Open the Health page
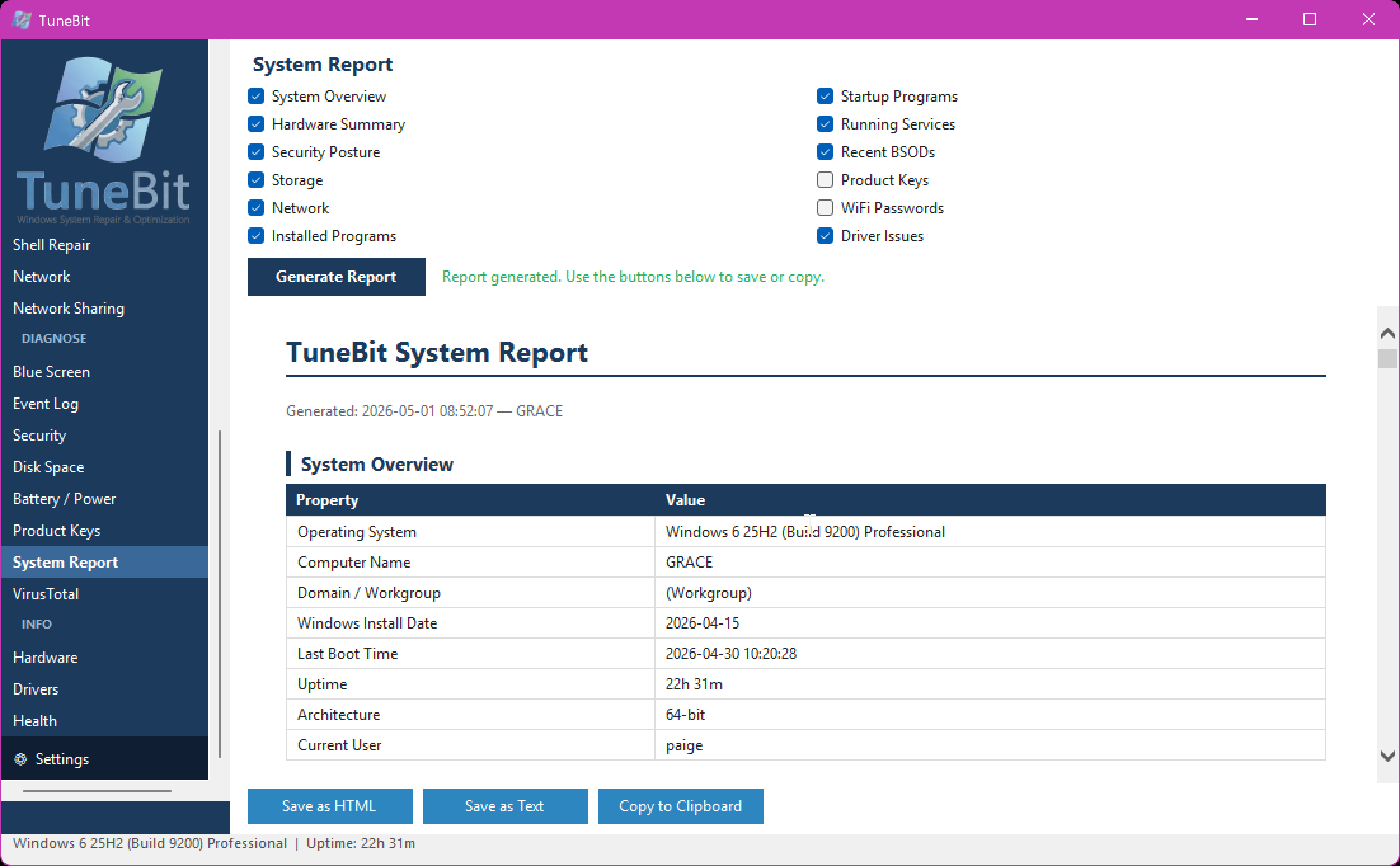 pos(105,721)
